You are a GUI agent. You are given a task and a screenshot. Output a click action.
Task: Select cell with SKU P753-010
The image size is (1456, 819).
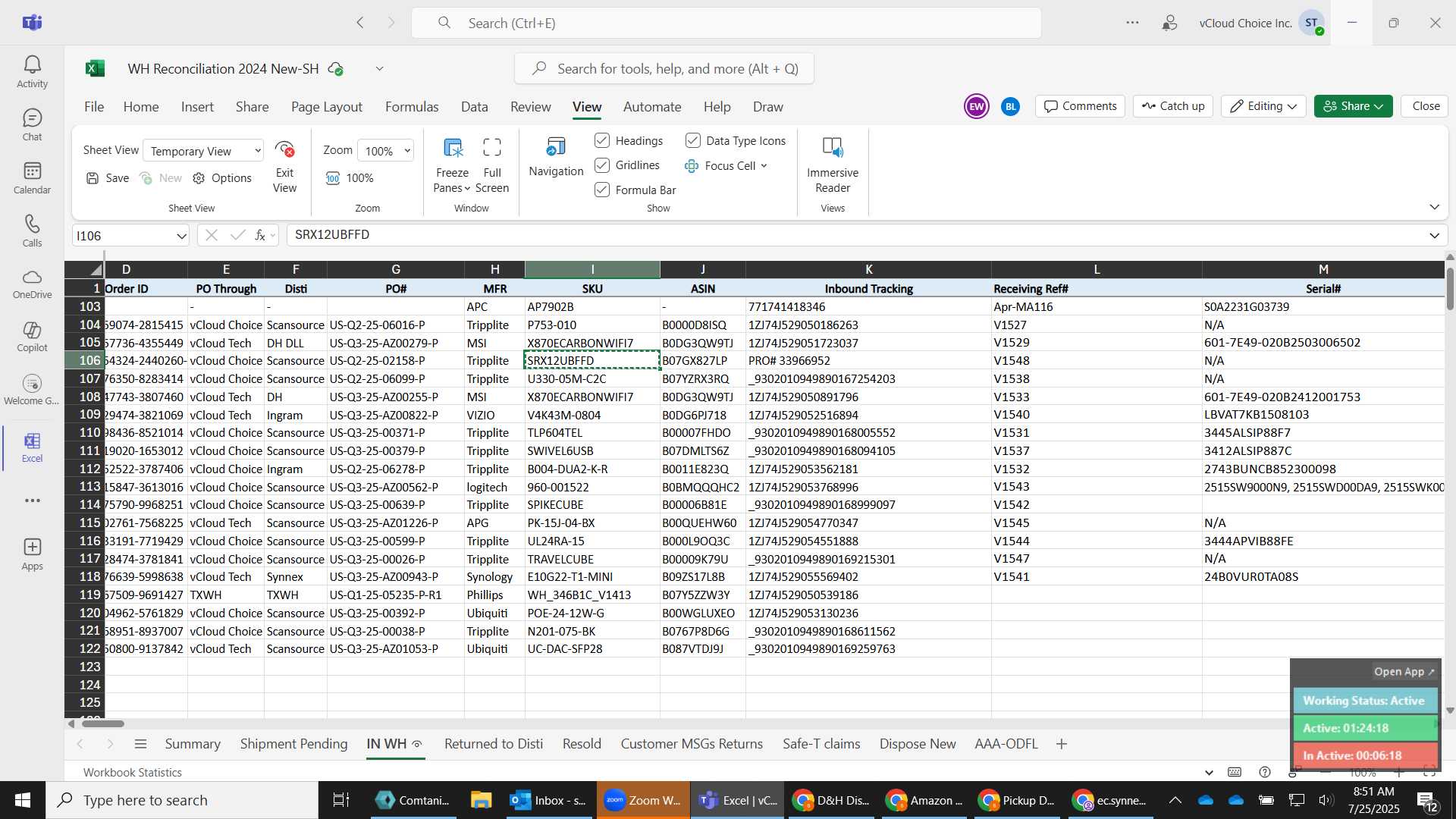592,325
